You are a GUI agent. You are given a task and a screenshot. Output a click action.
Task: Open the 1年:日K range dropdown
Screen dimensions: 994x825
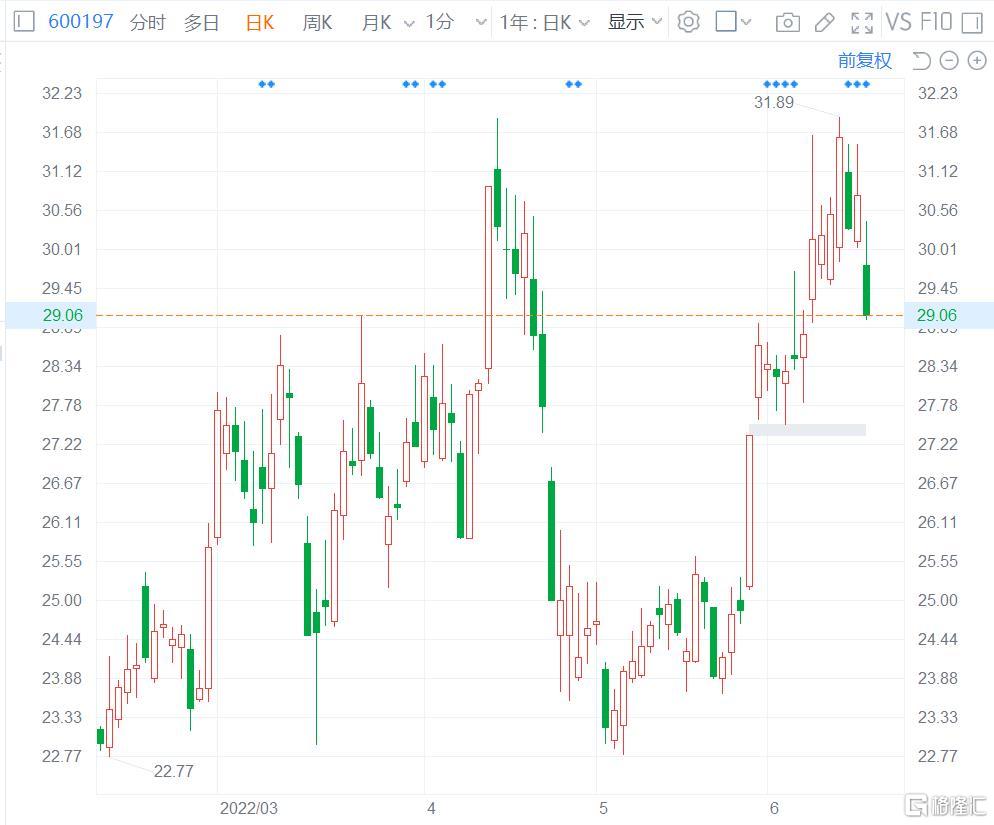tap(544, 23)
